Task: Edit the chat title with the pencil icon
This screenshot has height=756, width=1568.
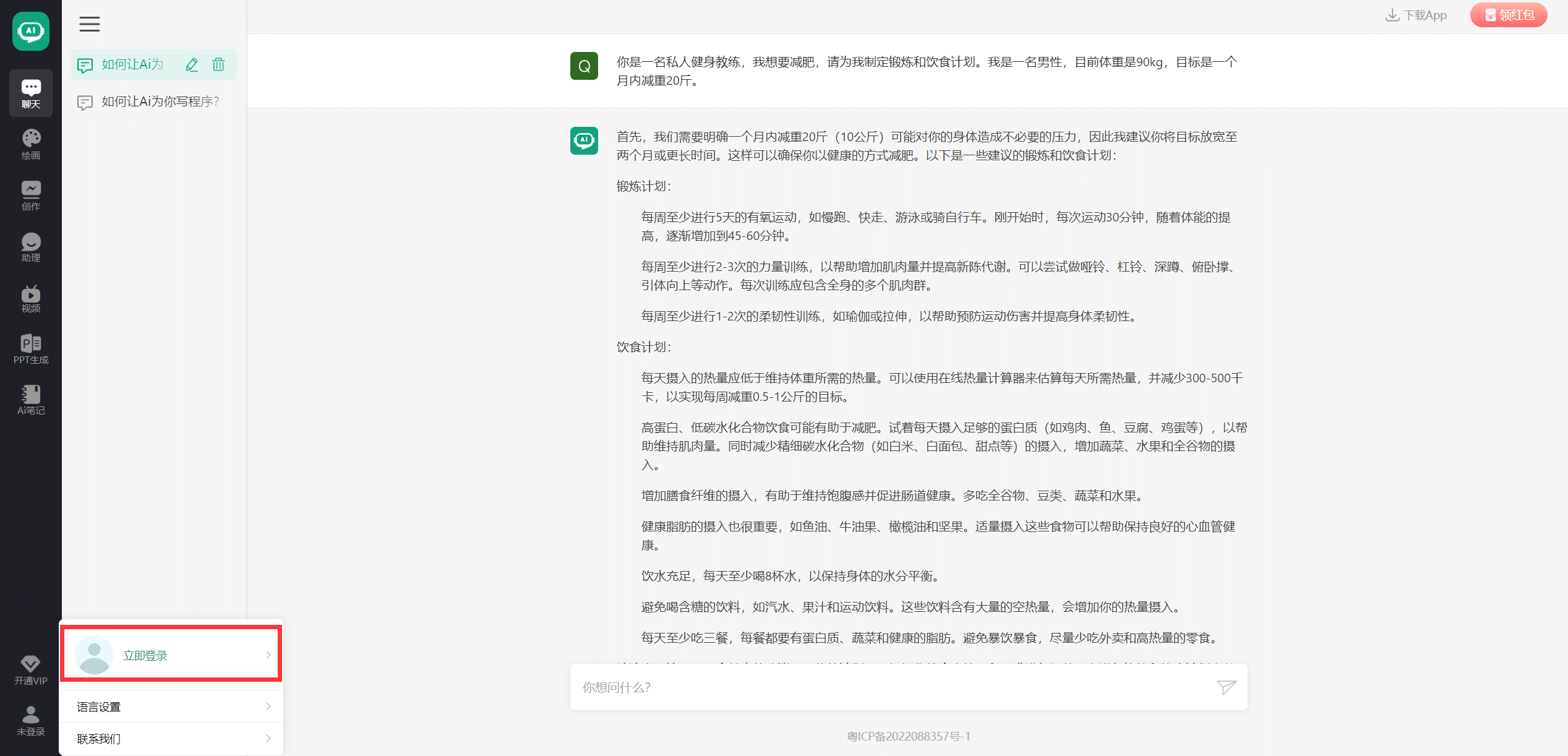Action: 191,64
